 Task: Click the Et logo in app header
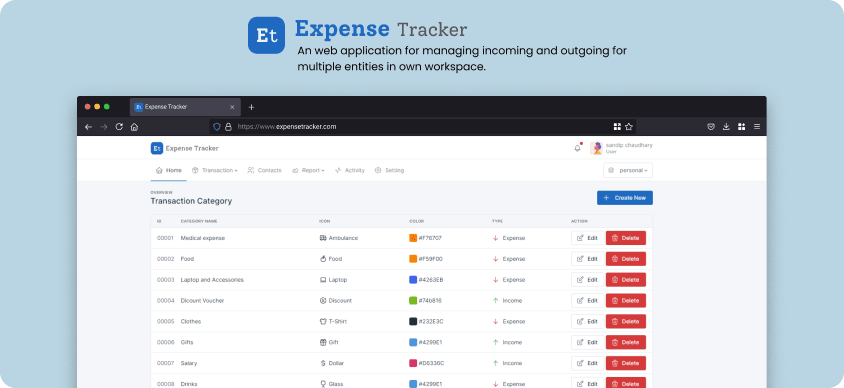[x=157, y=149]
